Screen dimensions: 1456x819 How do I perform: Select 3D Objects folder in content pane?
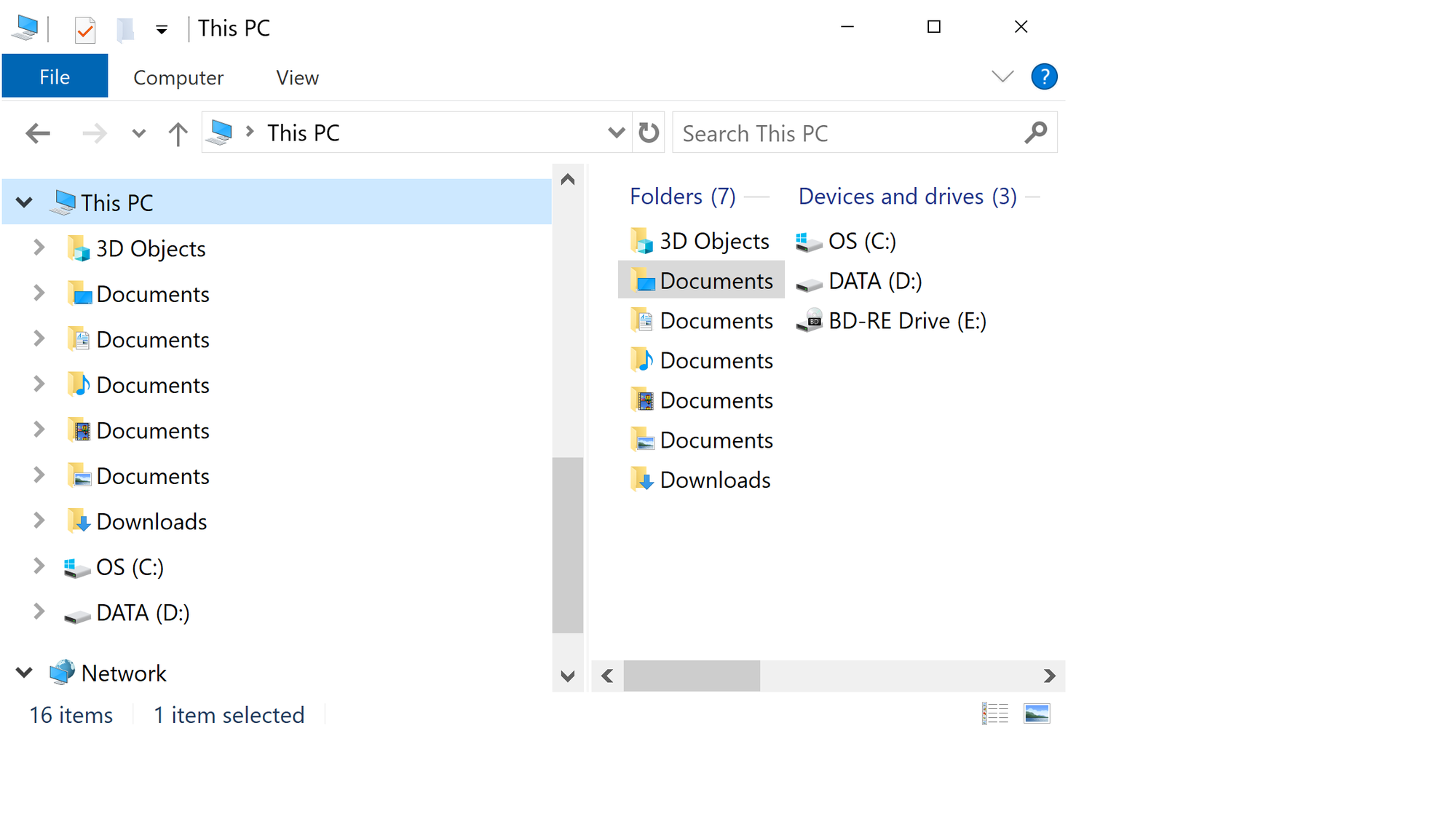coord(700,241)
